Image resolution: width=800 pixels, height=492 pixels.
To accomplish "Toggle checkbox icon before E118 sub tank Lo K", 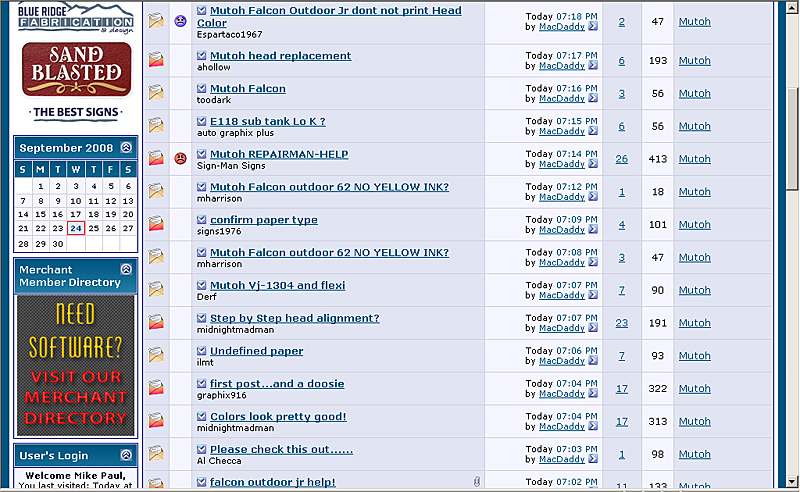I will (x=202, y=121).
